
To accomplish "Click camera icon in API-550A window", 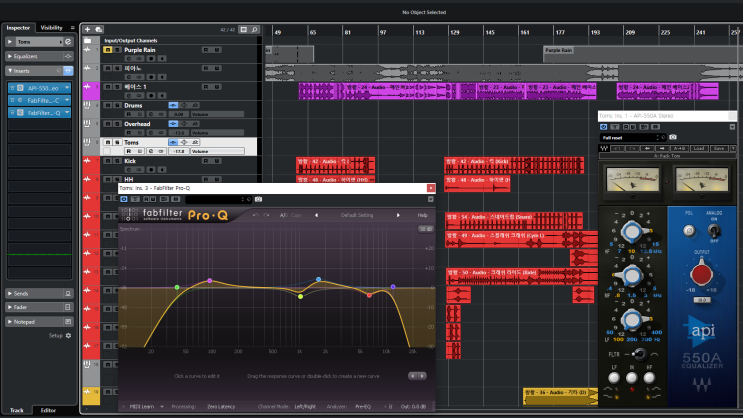I will [x=673, y=137].
